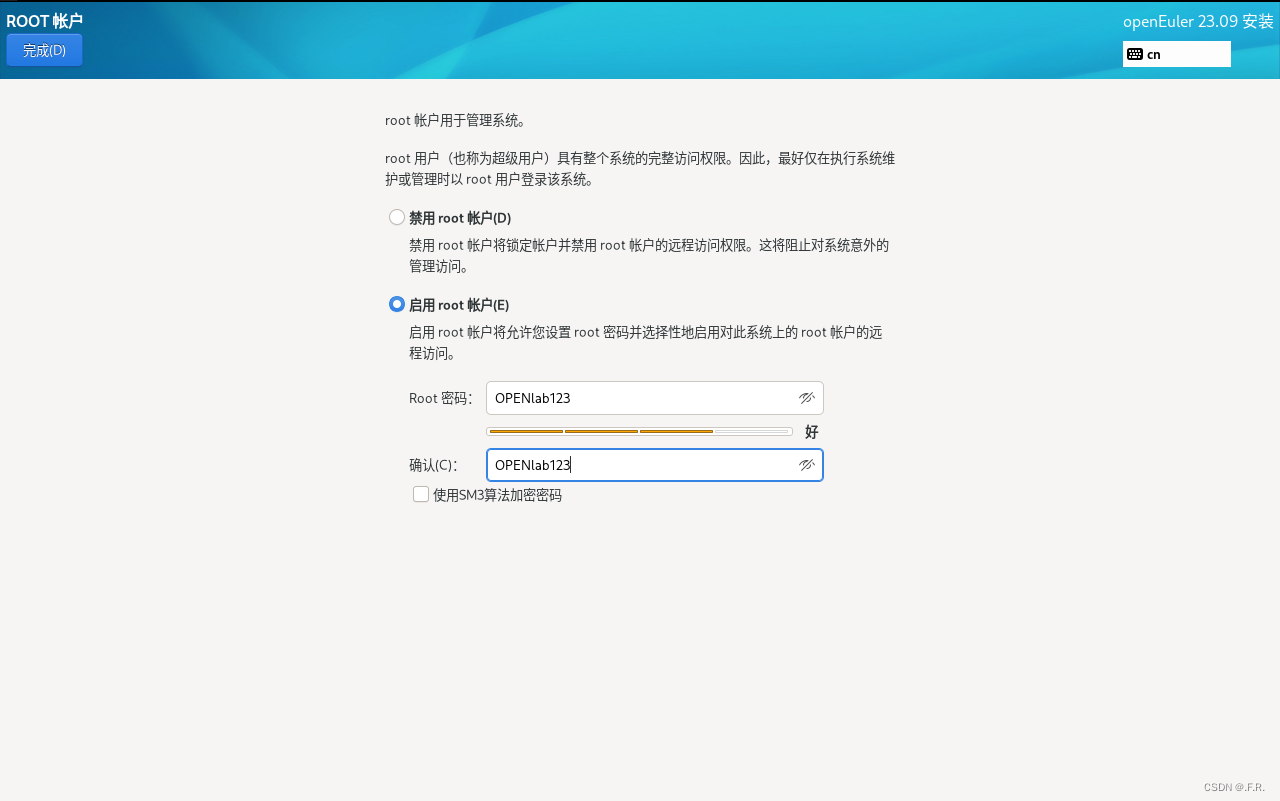The image size is (1280, 801).
Task: Focus the Root 密码 input field
Action: [x=654, y=398]
